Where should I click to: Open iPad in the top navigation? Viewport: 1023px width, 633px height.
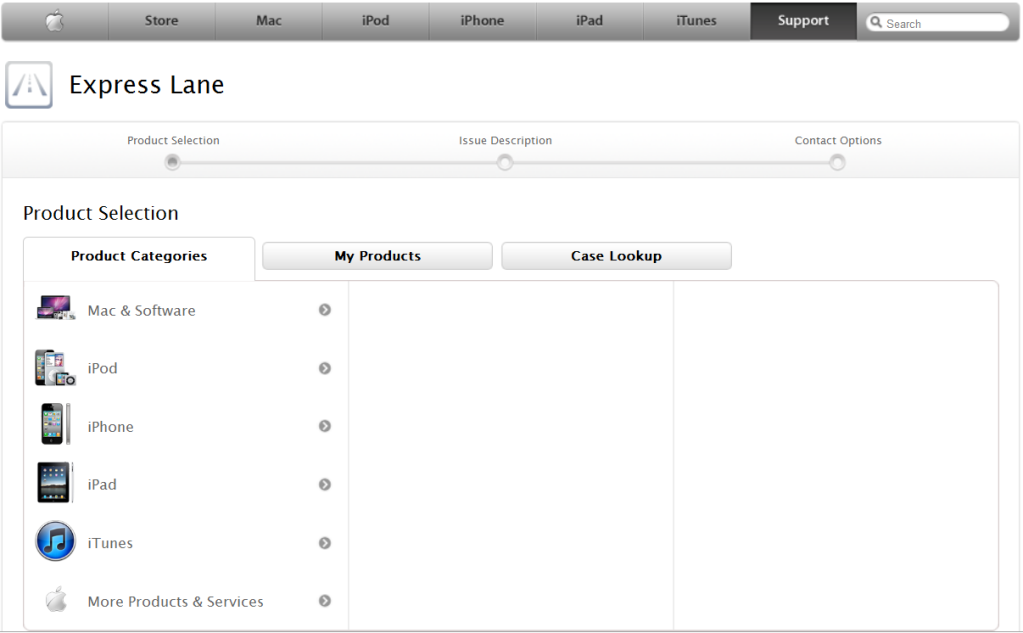point(590,21)
